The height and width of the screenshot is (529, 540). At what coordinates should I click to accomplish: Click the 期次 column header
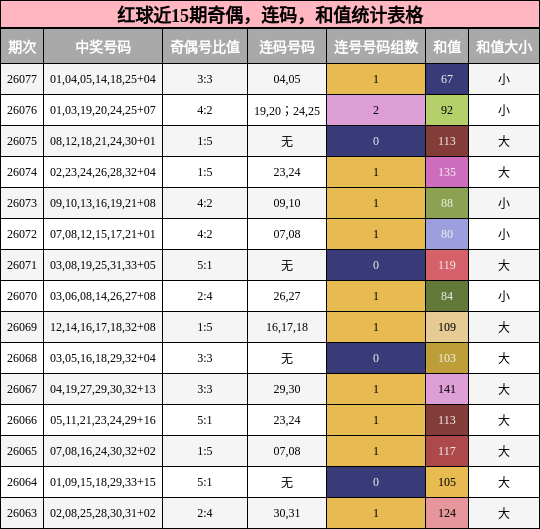[22, 46]
